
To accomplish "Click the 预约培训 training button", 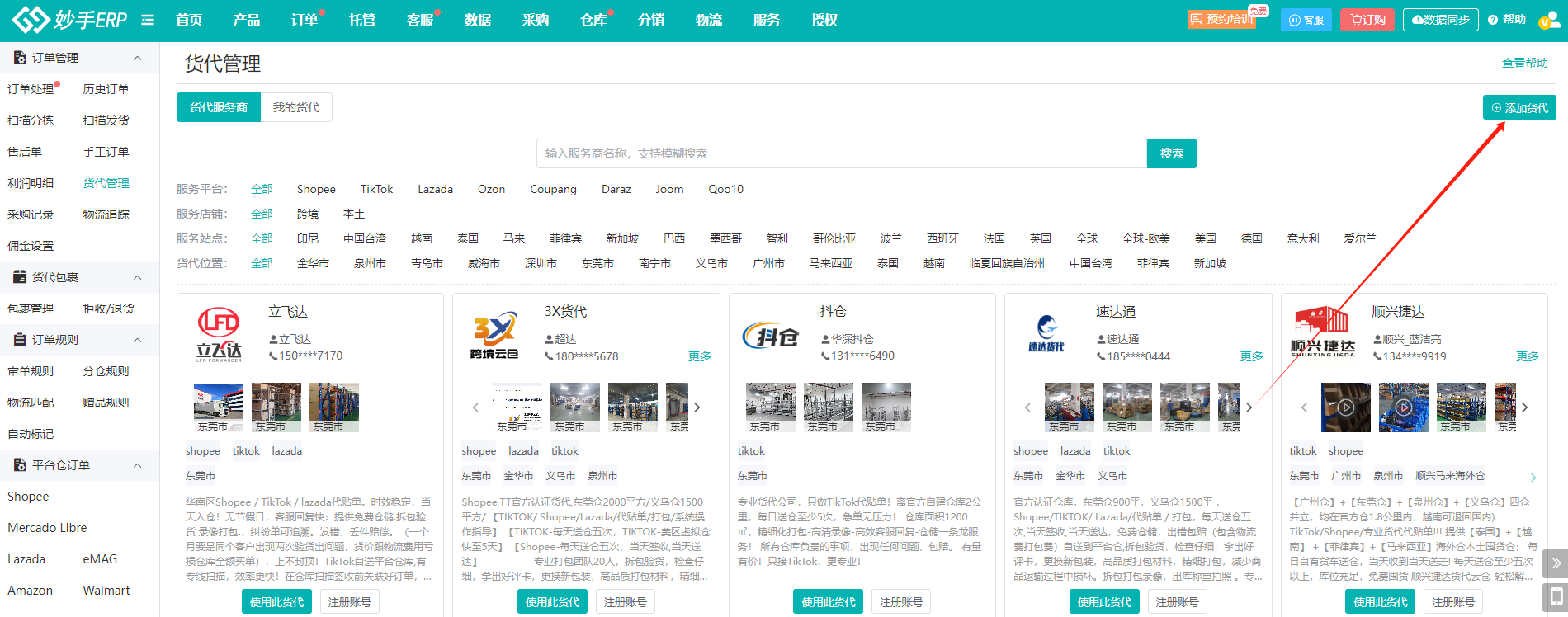I will point(1221,20).
